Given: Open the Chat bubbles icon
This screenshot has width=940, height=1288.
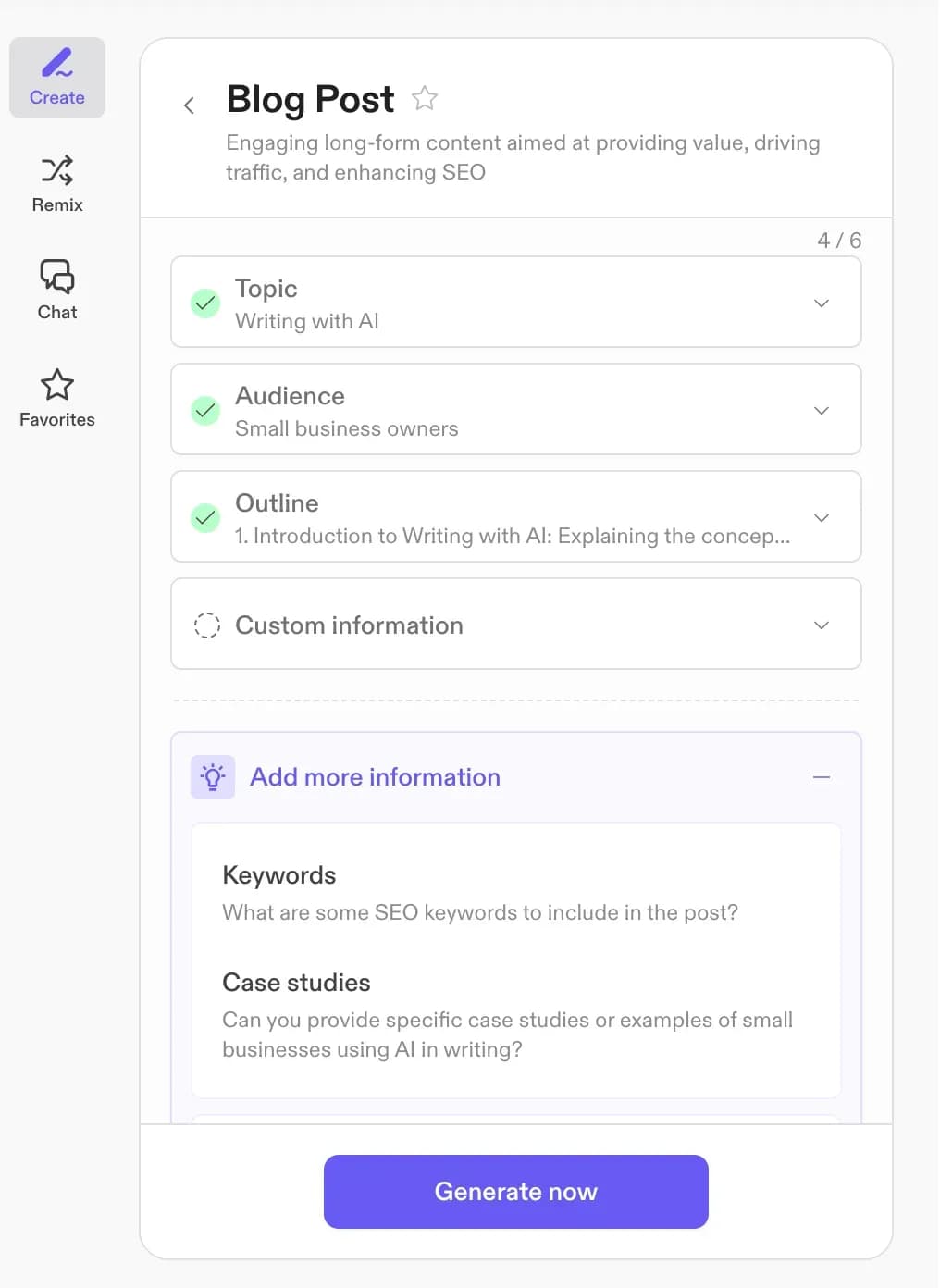Looking at the screenshot, I should [x=57, y=277].
